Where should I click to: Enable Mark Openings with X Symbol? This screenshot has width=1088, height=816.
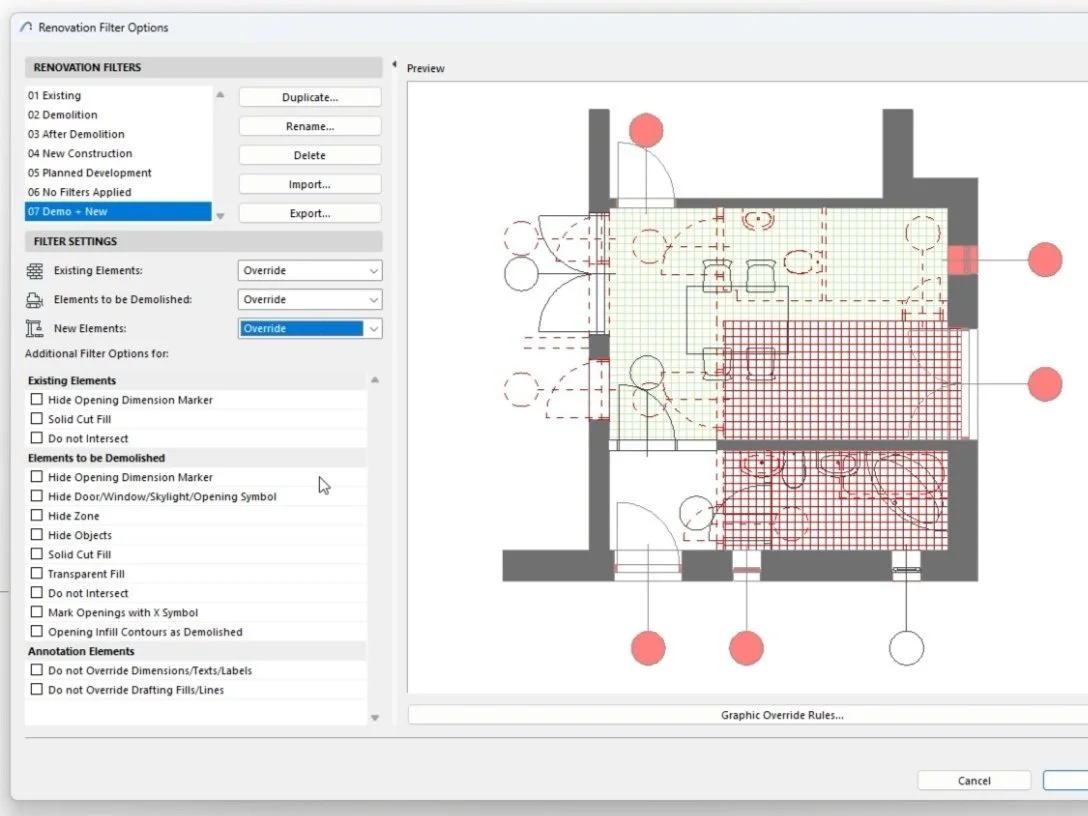pos(37,612)
